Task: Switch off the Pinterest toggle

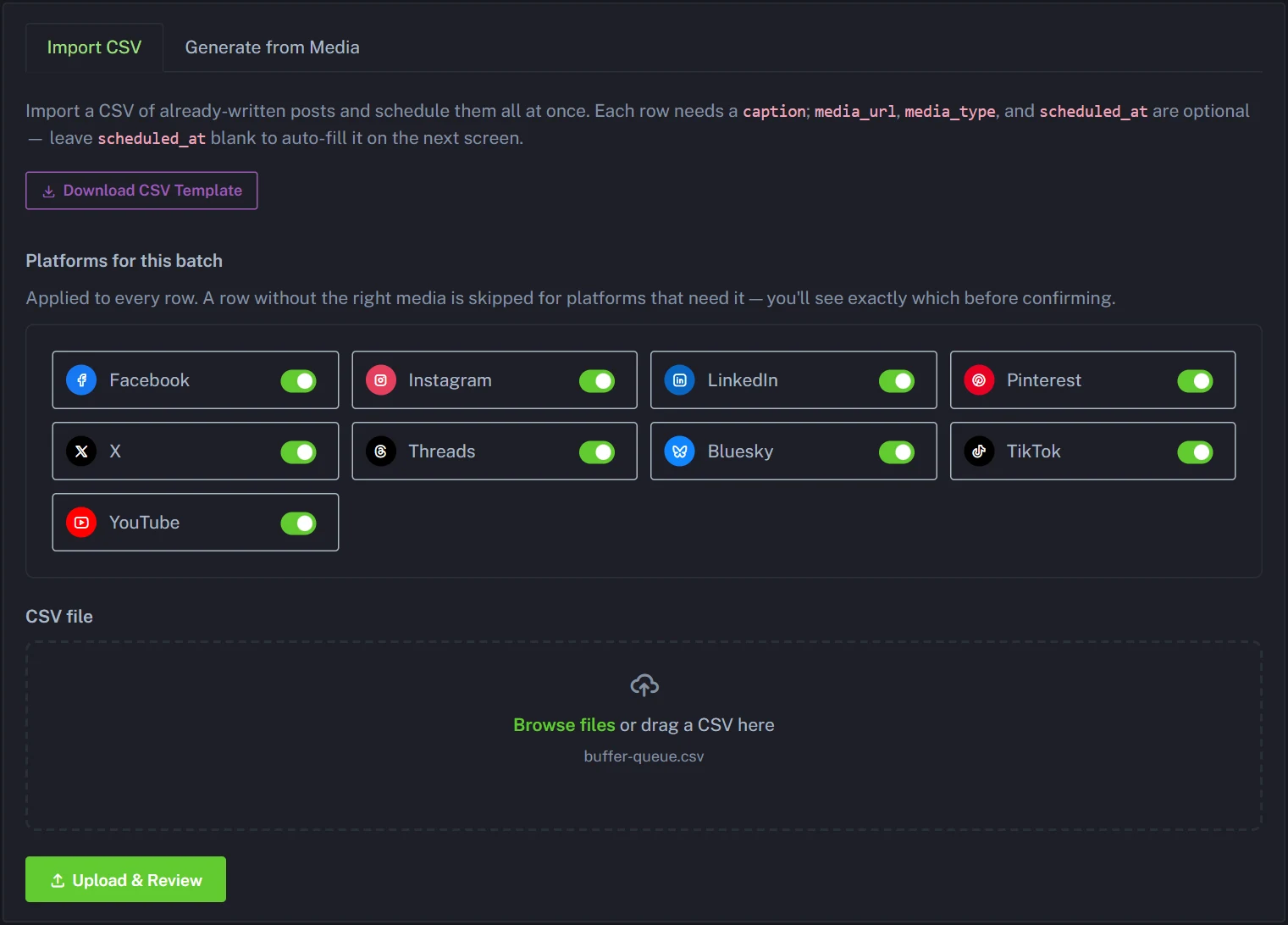Action: click(1195, 381)
